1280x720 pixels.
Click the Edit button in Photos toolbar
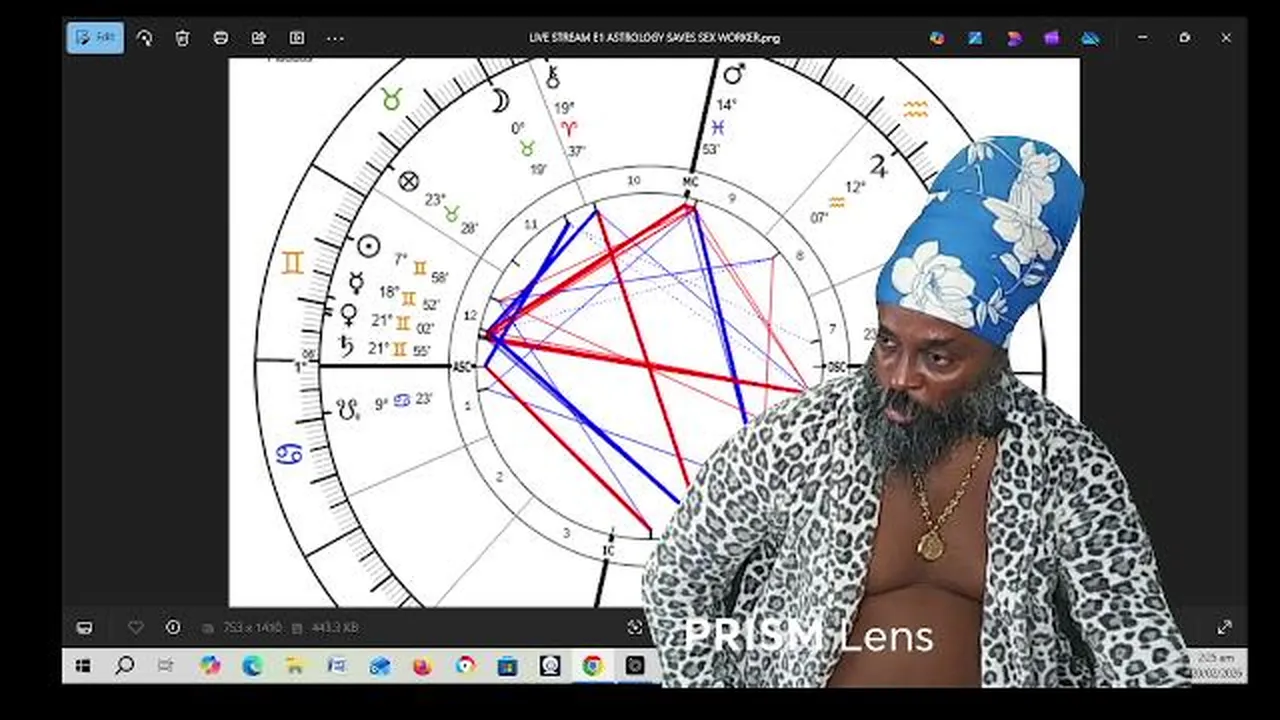pyautogui.click(x=95, y=38)
